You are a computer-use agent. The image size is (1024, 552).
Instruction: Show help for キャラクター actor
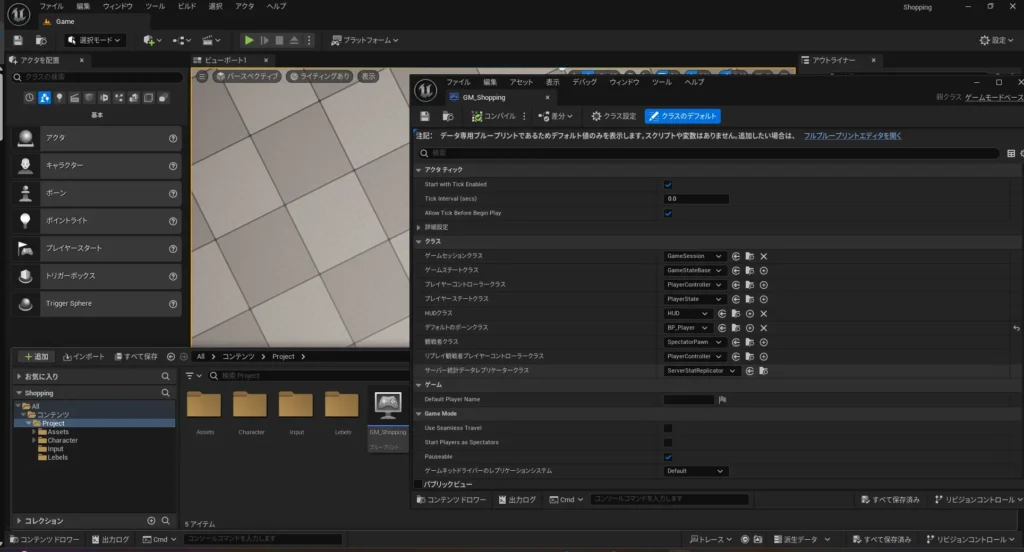(x=173, y=166)
